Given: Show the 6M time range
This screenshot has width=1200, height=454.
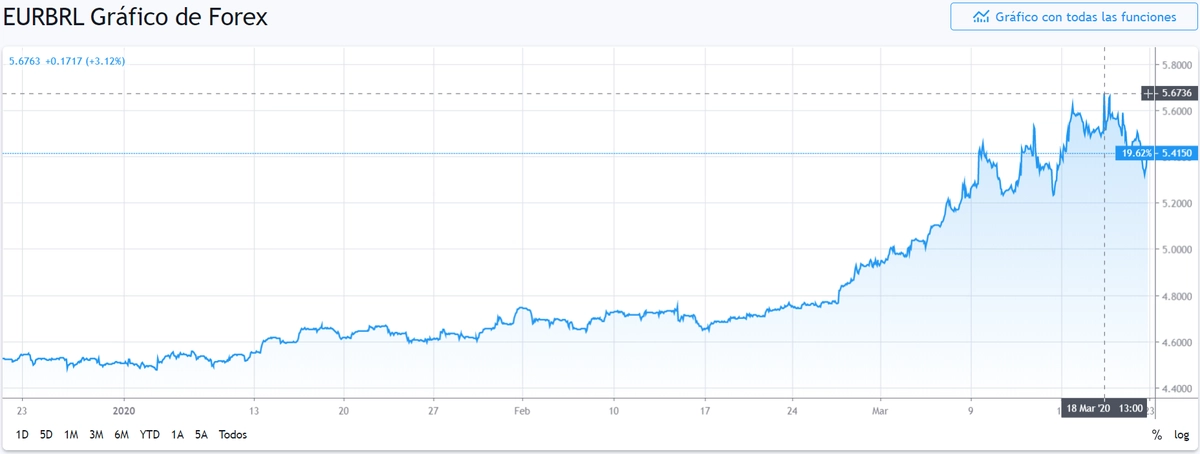Looking at the screenshot, I should pyautogui.click(x=122, y=435).
